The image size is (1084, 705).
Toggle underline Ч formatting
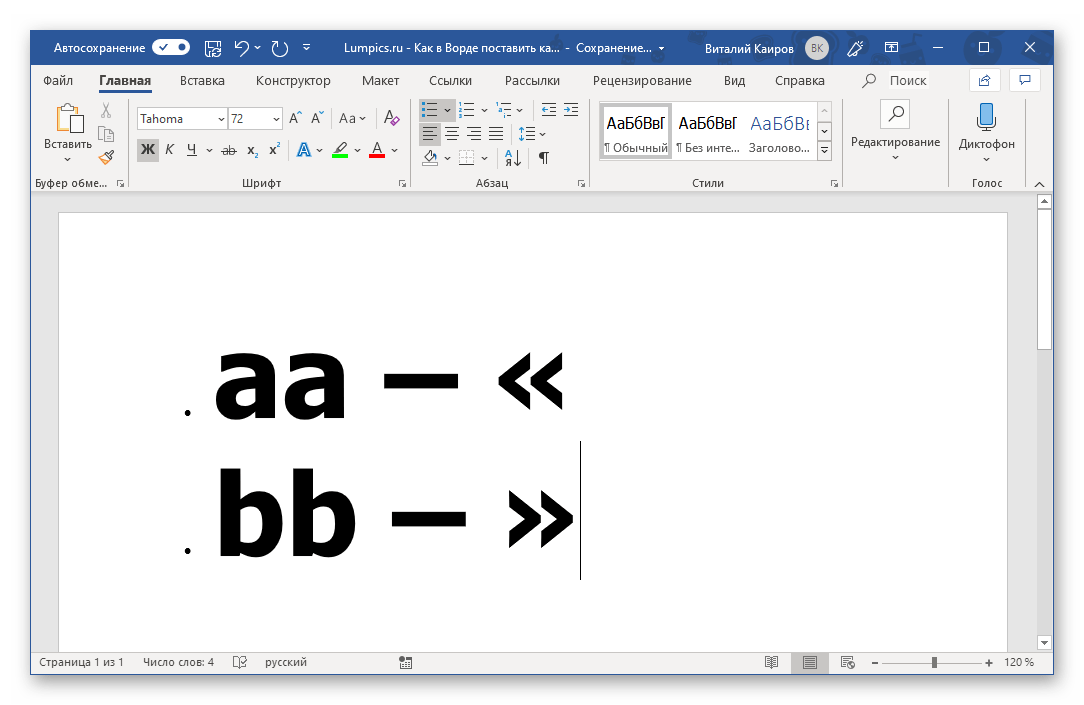coord(191,149)
